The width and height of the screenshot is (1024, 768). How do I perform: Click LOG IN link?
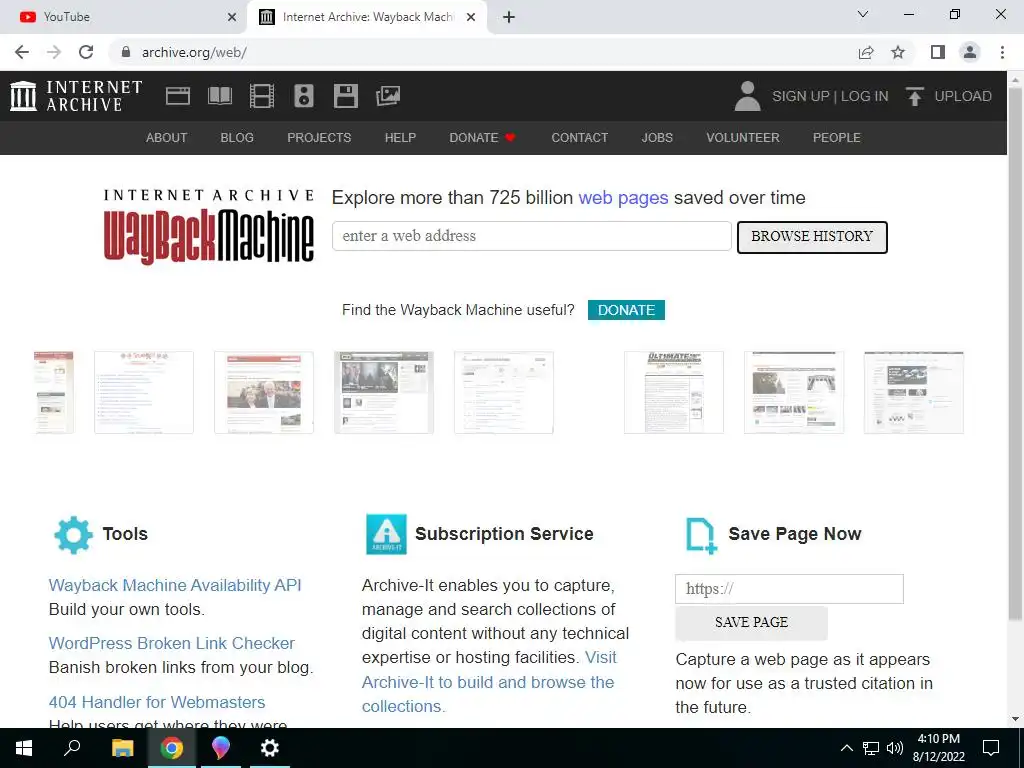click(865, 96)
